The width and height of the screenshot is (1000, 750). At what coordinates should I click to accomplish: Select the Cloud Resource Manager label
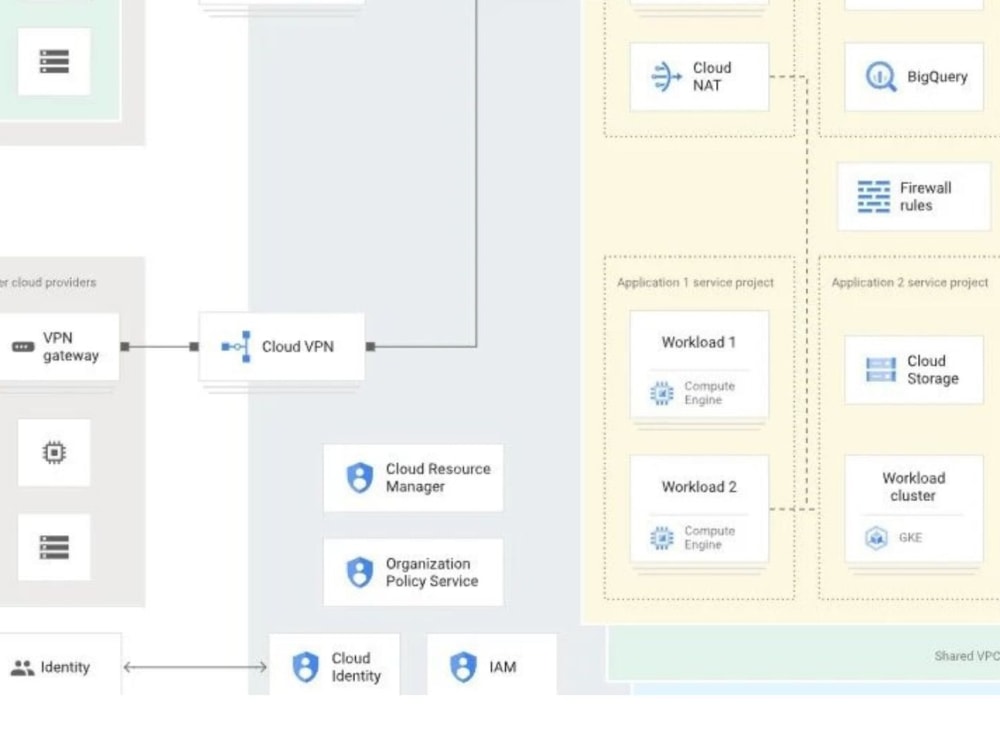pyautogui.click(x=438, y=478)
